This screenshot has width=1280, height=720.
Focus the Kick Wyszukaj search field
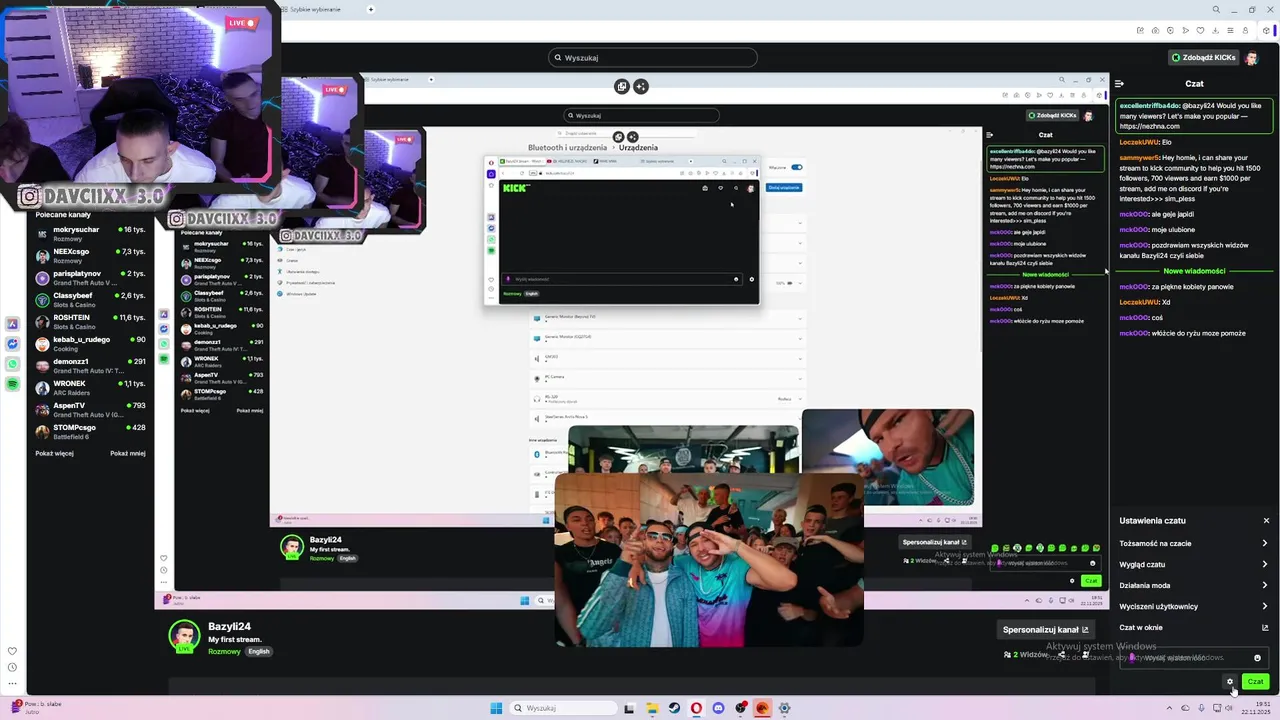coord(653,58)
